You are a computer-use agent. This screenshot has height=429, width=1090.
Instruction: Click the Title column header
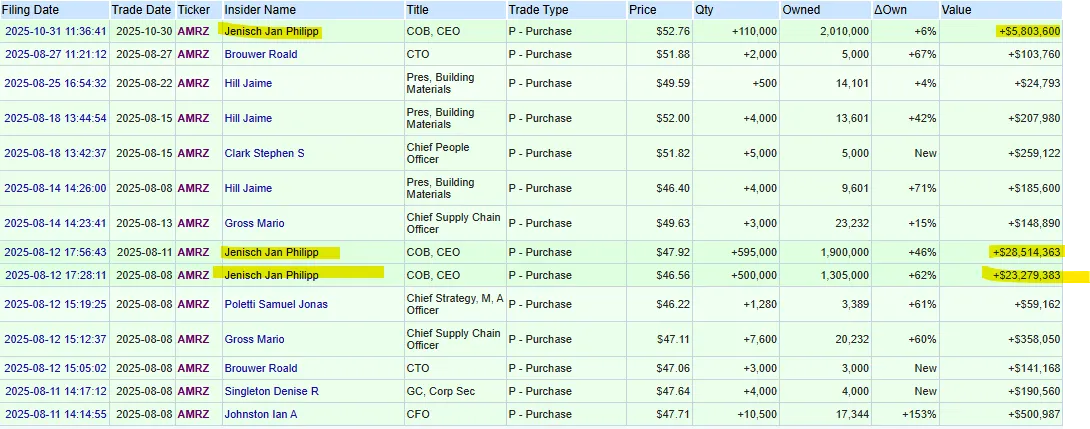[417, 10]
